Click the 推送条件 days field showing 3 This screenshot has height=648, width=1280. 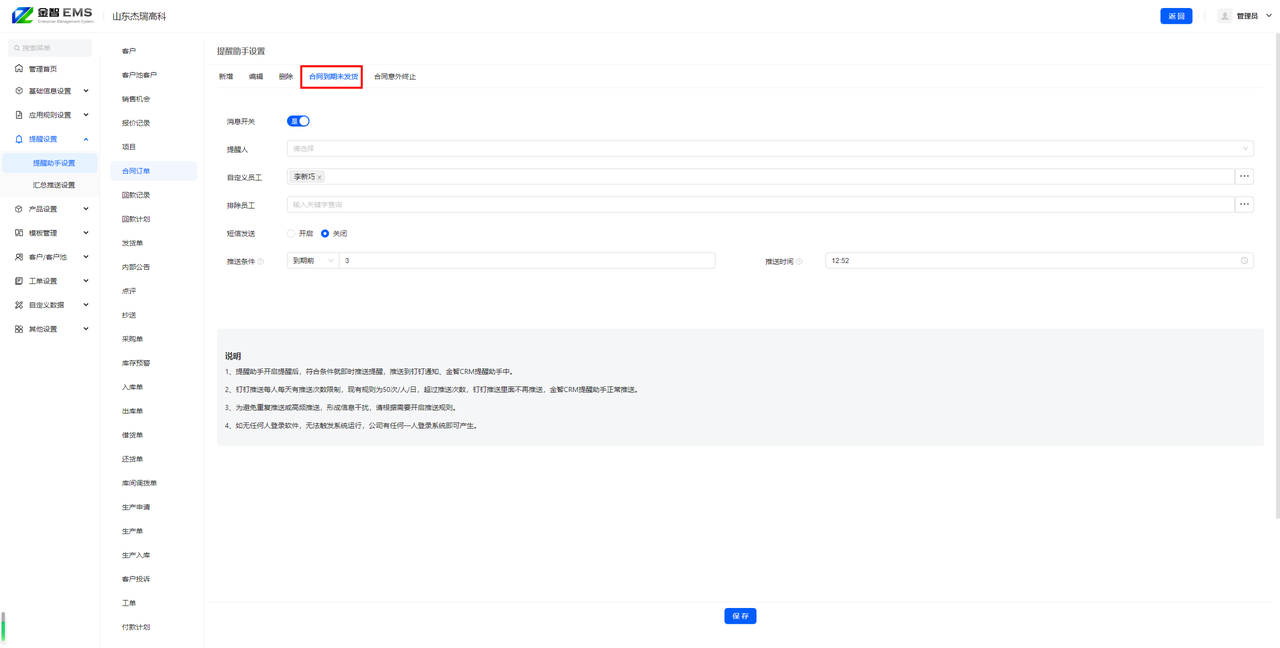coord(527,260)
